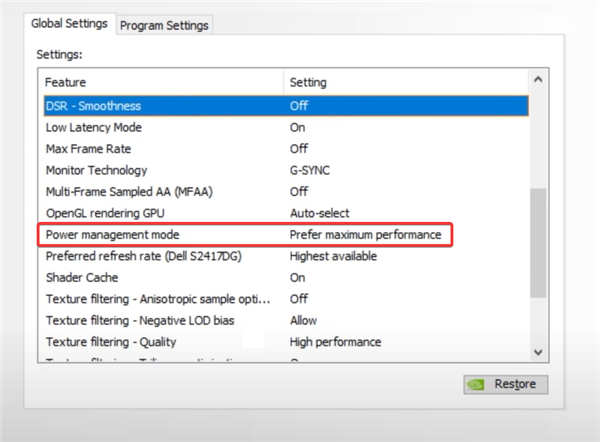Click the NVIDIA logo on Restore button
Screen dimensions: 600x442
point(480,384)
